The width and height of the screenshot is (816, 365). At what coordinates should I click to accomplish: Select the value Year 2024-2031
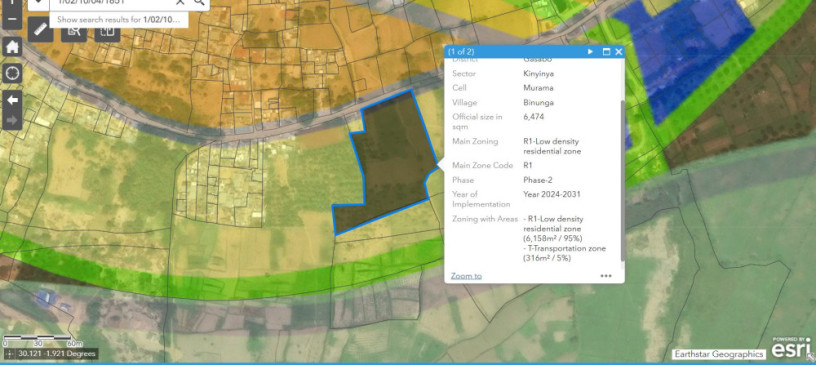point(552,195)
